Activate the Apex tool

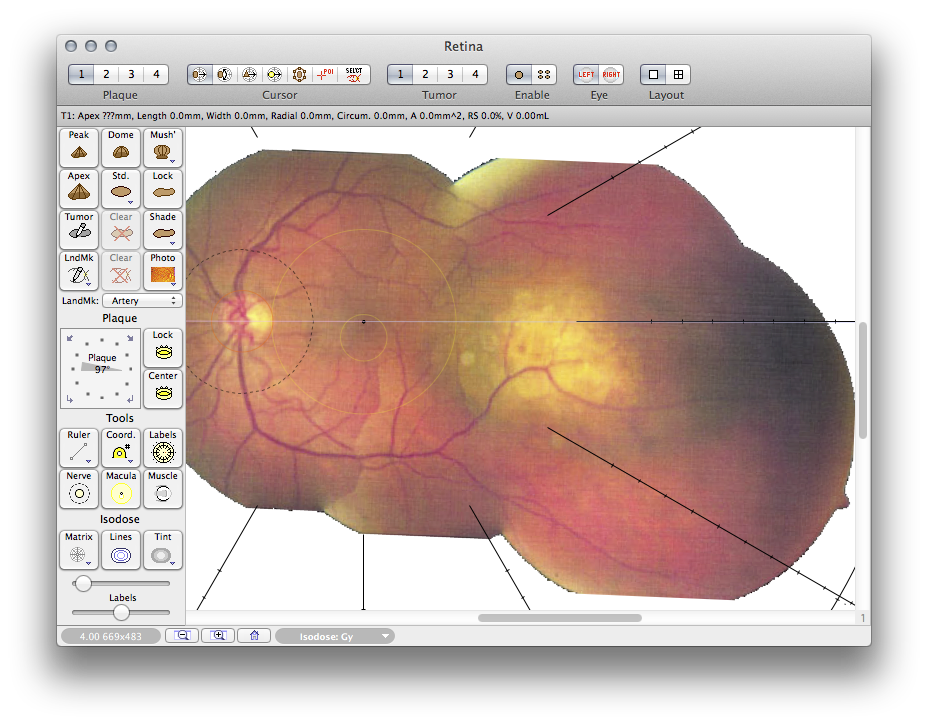(79, 188)
